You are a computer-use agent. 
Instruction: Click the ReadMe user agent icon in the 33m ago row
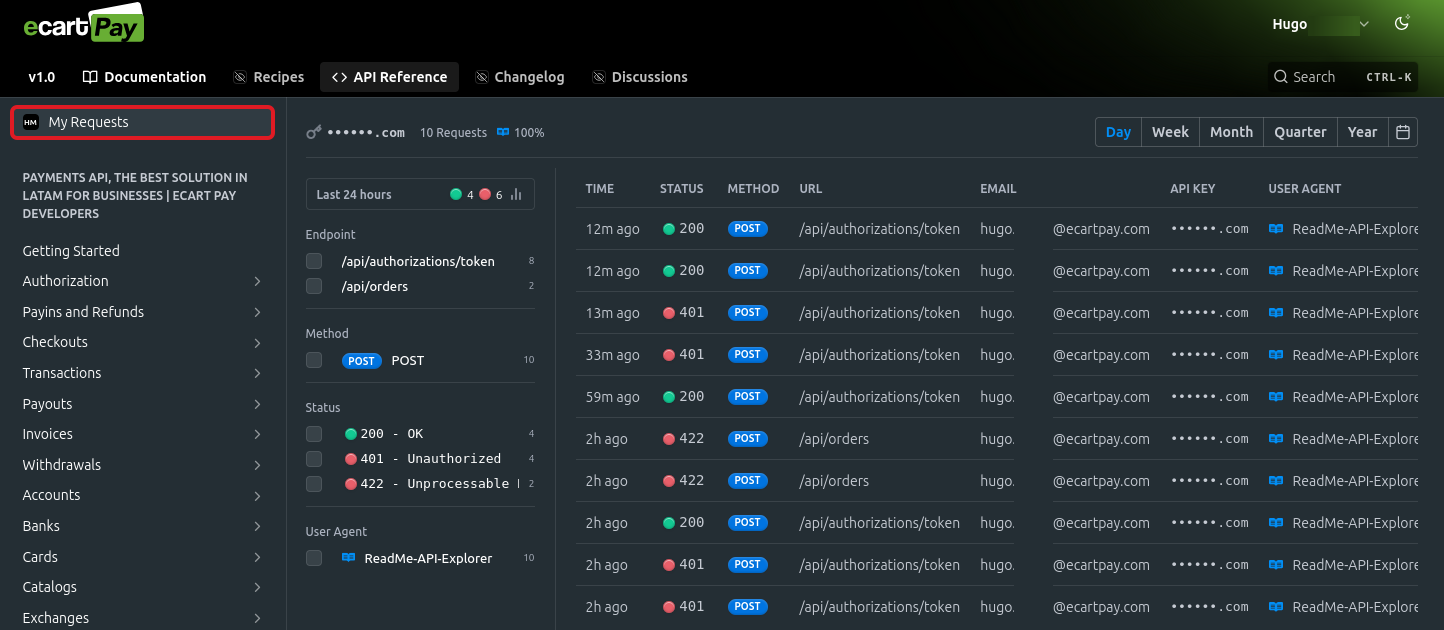pyautogui.click(x=1276, y=355)
